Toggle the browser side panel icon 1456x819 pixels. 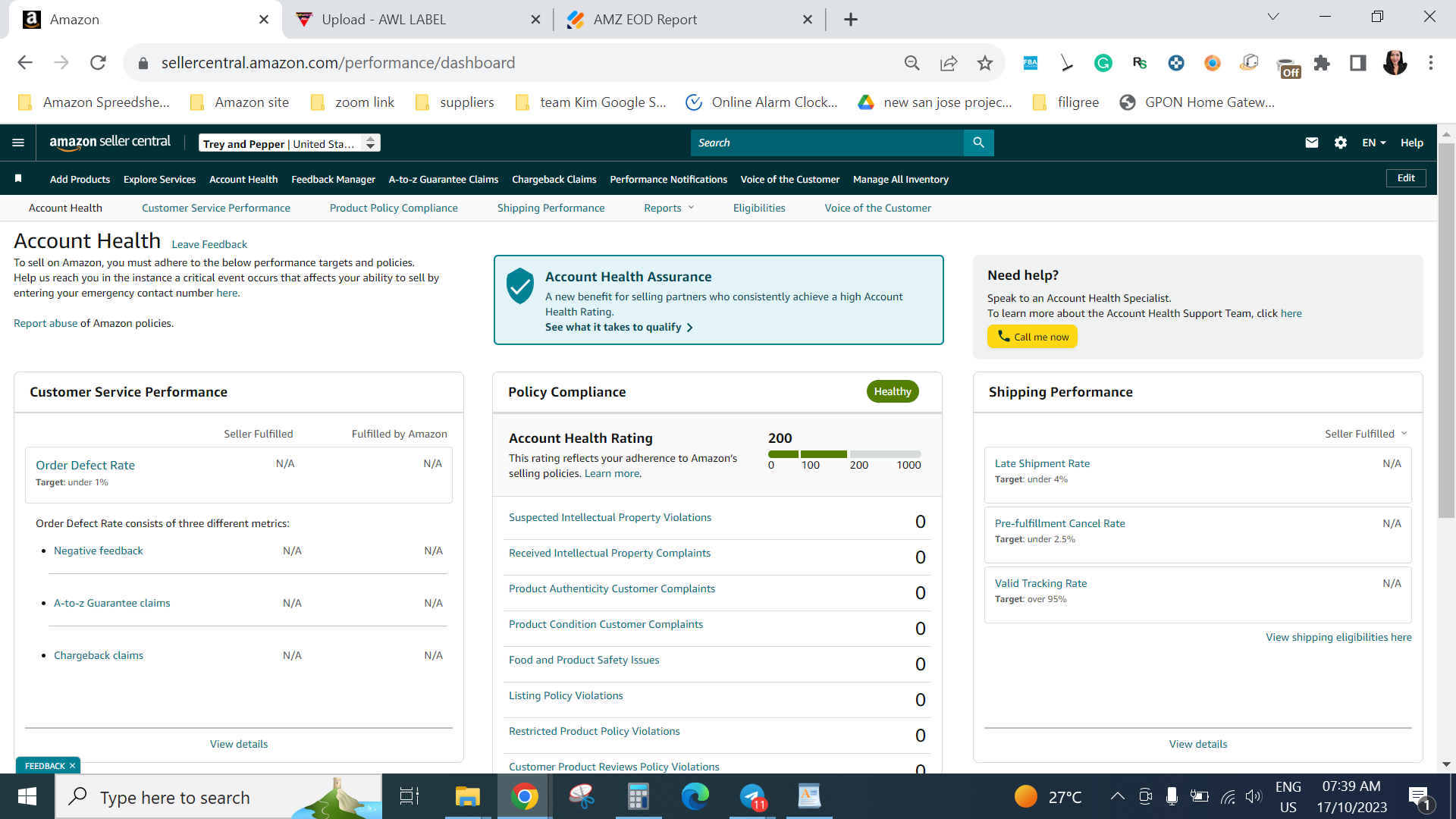click(x=1357, y=63)
